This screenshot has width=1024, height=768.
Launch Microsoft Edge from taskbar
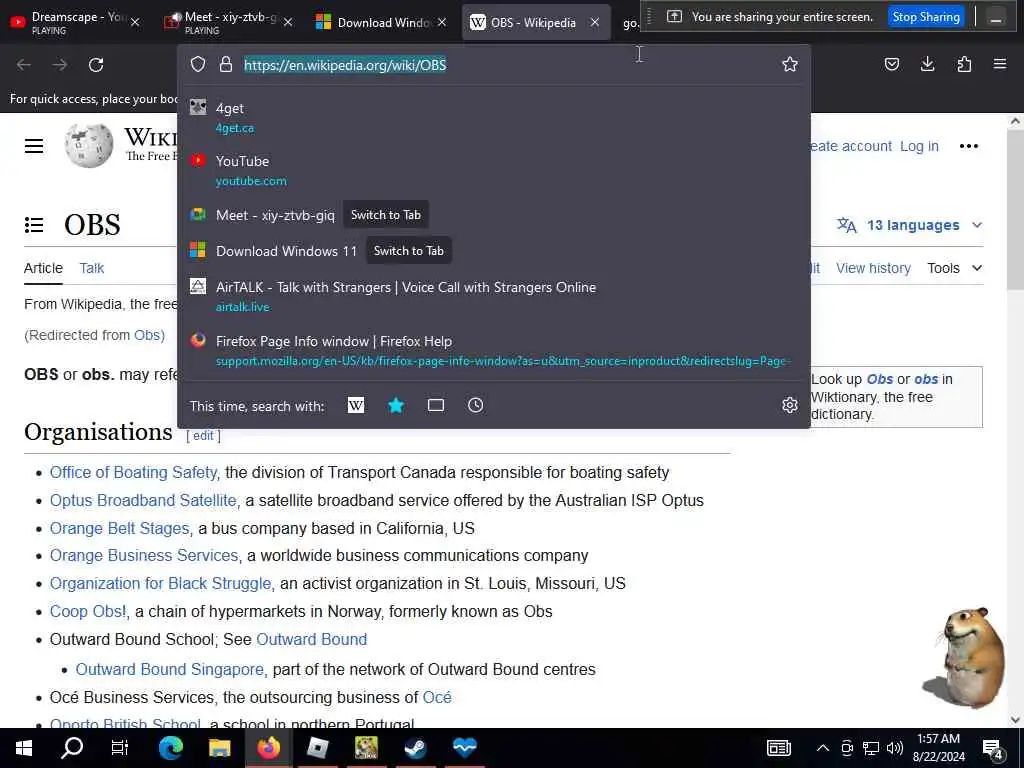pyautogui.click(x=170, y=748)
